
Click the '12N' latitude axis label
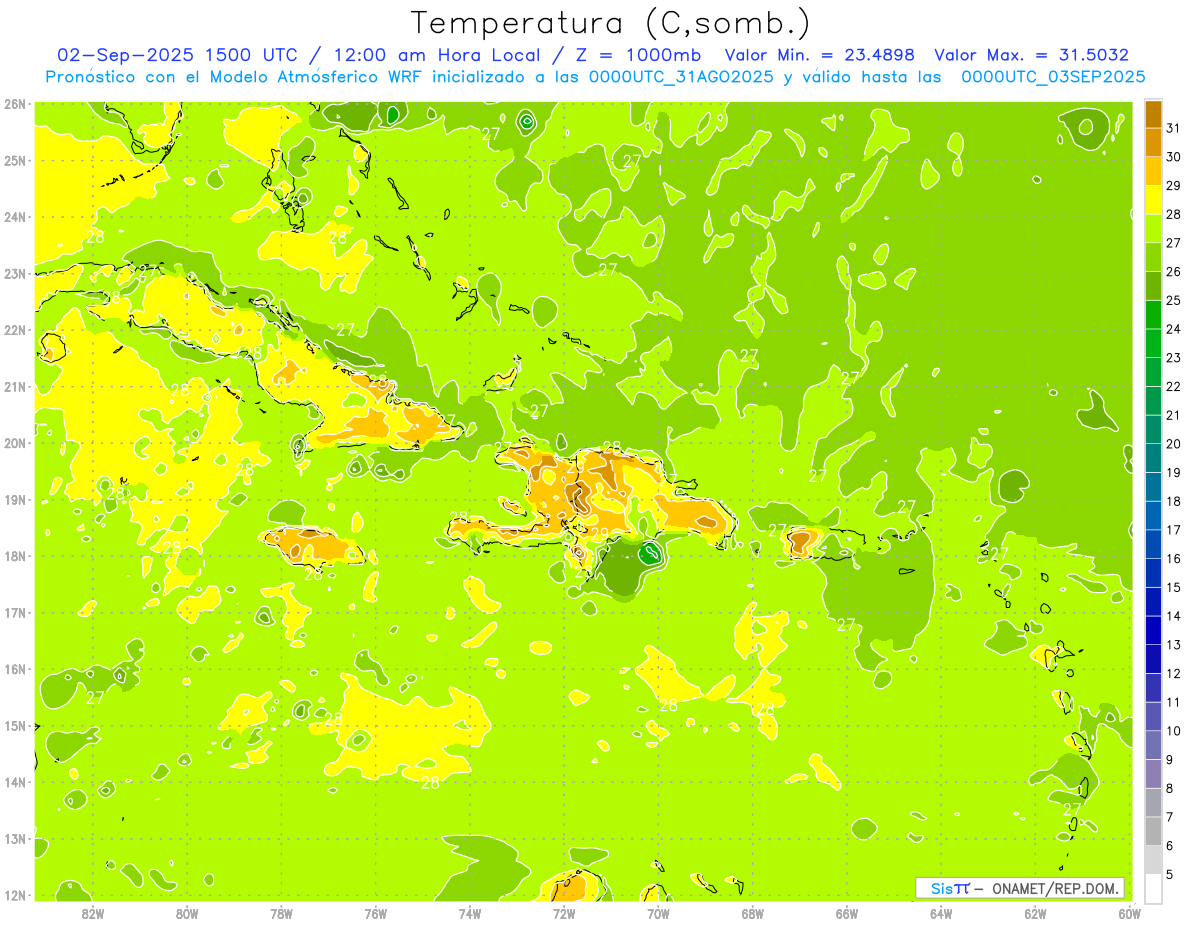[16, 894]
